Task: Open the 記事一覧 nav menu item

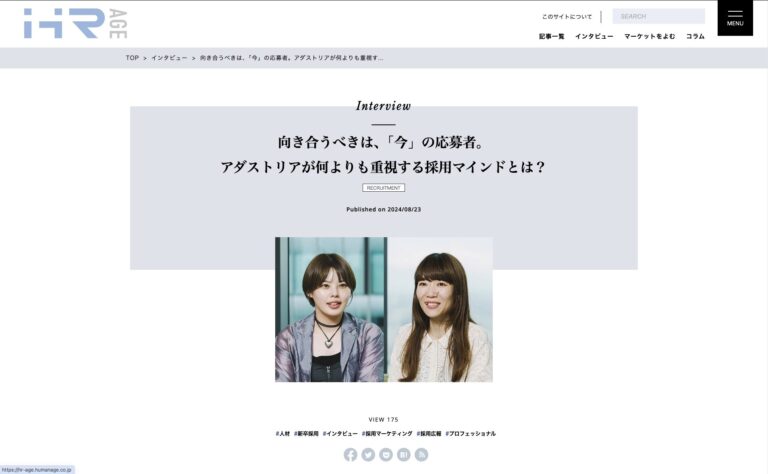Action: click(x=552, y=36)
